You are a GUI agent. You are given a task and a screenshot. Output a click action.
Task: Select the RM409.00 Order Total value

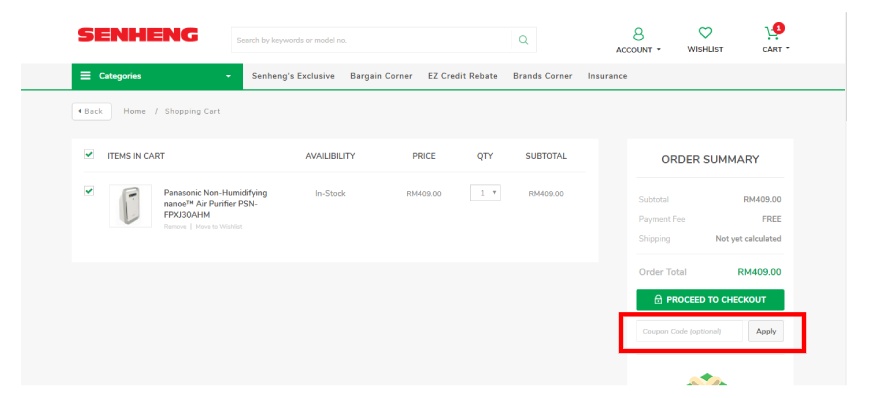point(759,272)
